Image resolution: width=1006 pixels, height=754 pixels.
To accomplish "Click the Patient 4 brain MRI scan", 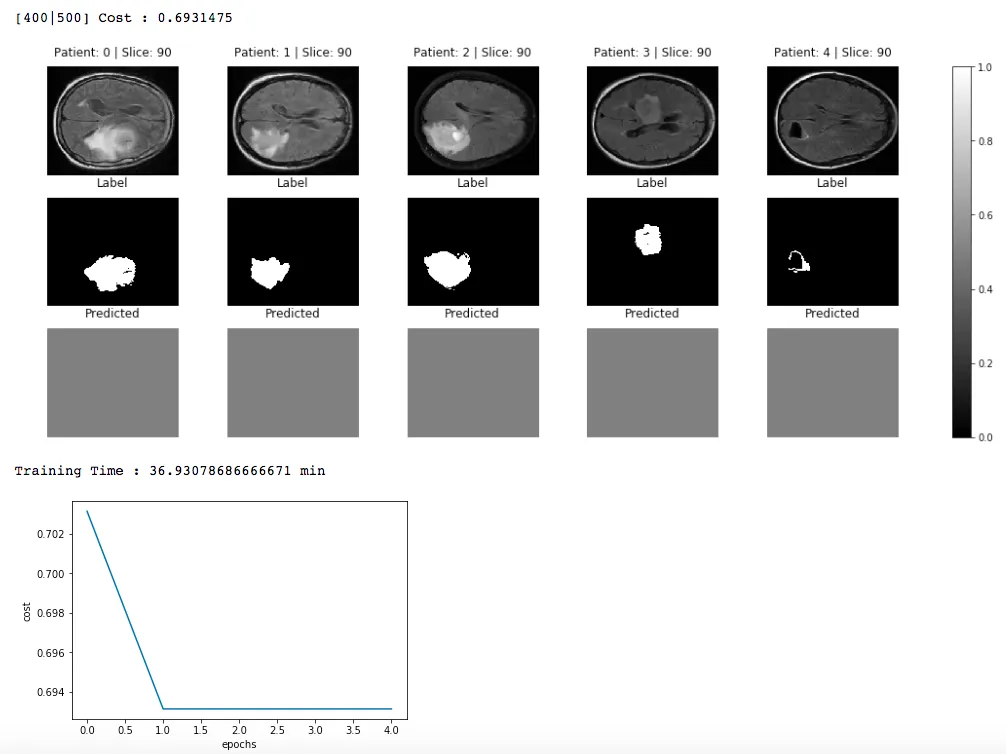I will click(x=833, y=121).
